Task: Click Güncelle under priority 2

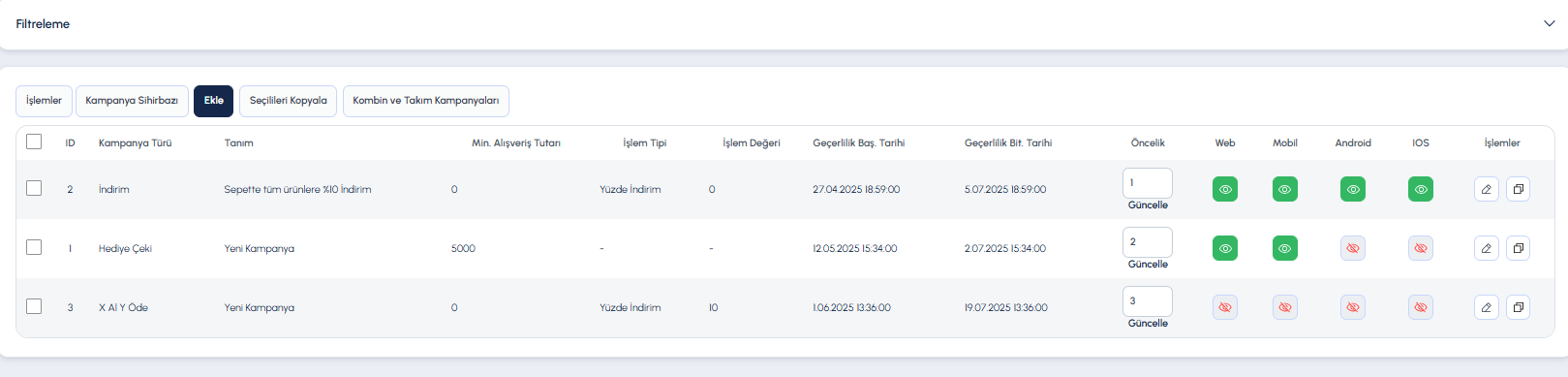Action: [1148, 265]
